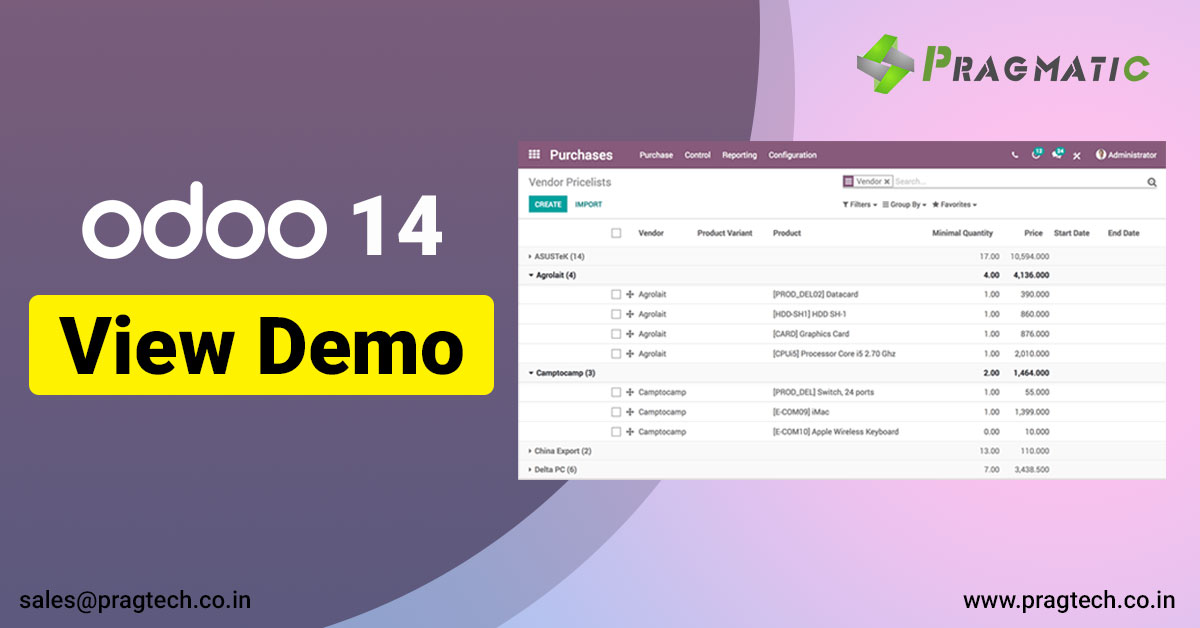Click drag handle of Switch, 24 ports row

(x=630, y=393)
